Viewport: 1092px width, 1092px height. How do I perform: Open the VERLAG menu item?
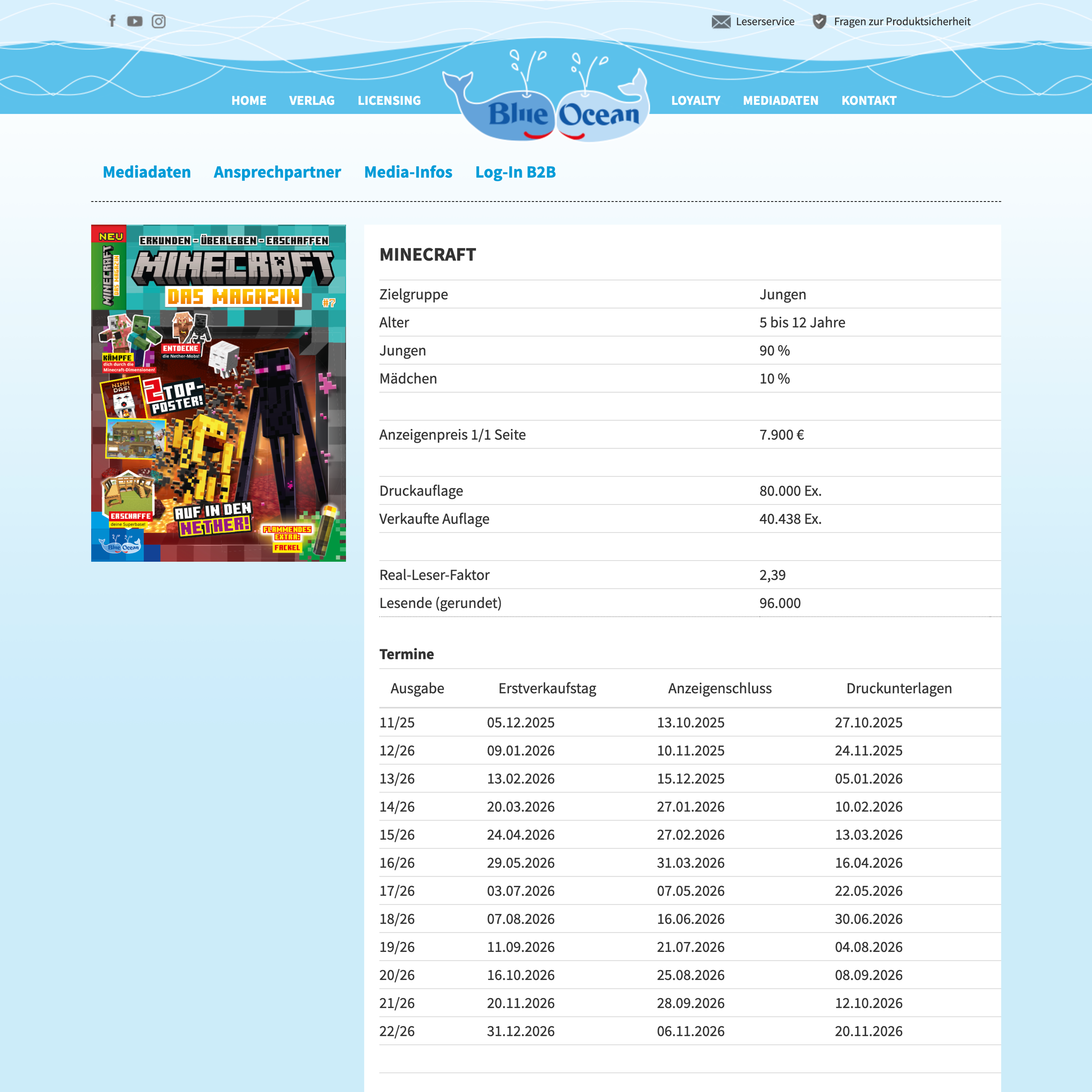(x=311, y=101)
